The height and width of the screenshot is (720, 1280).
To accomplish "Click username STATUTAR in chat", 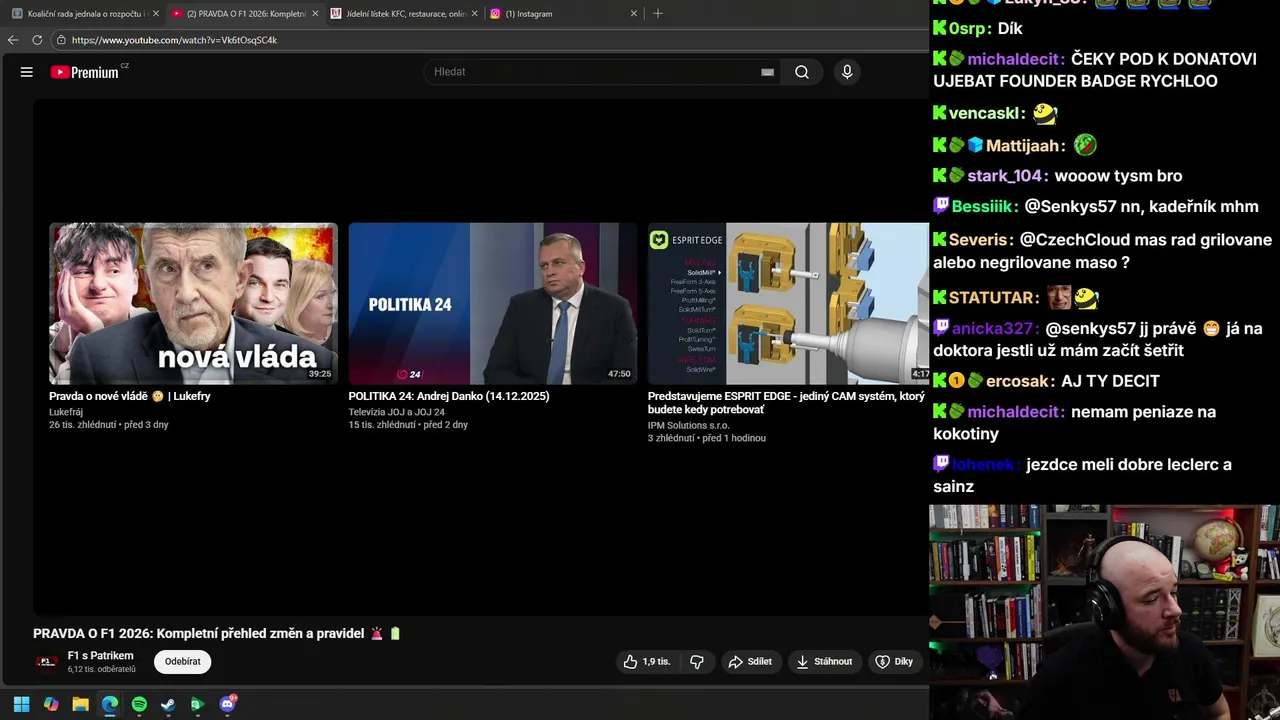I will (994, 298).
